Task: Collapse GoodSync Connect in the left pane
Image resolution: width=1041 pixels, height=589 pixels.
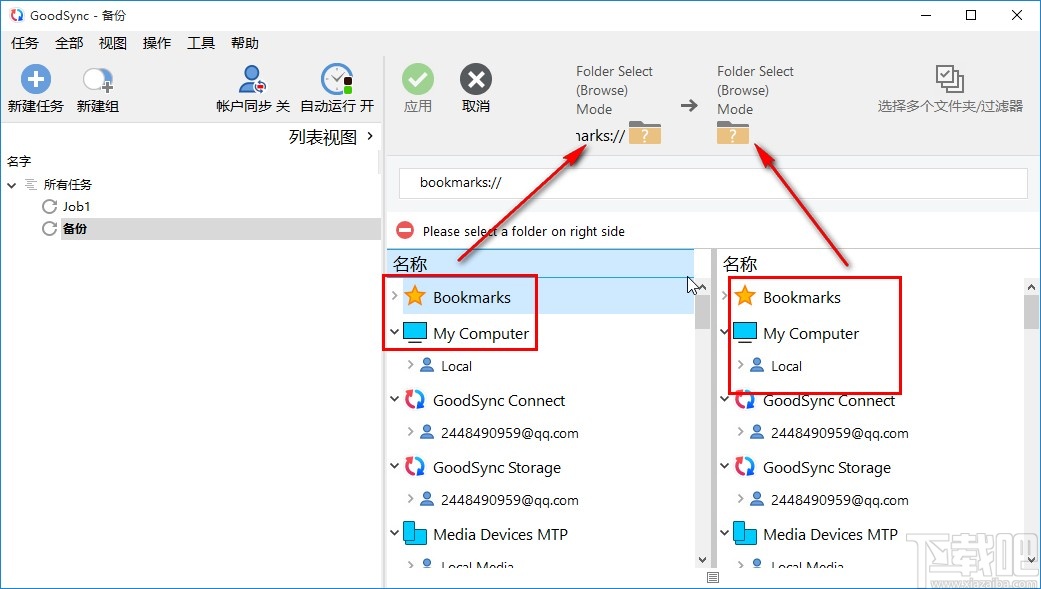Action: coord(394,398)
